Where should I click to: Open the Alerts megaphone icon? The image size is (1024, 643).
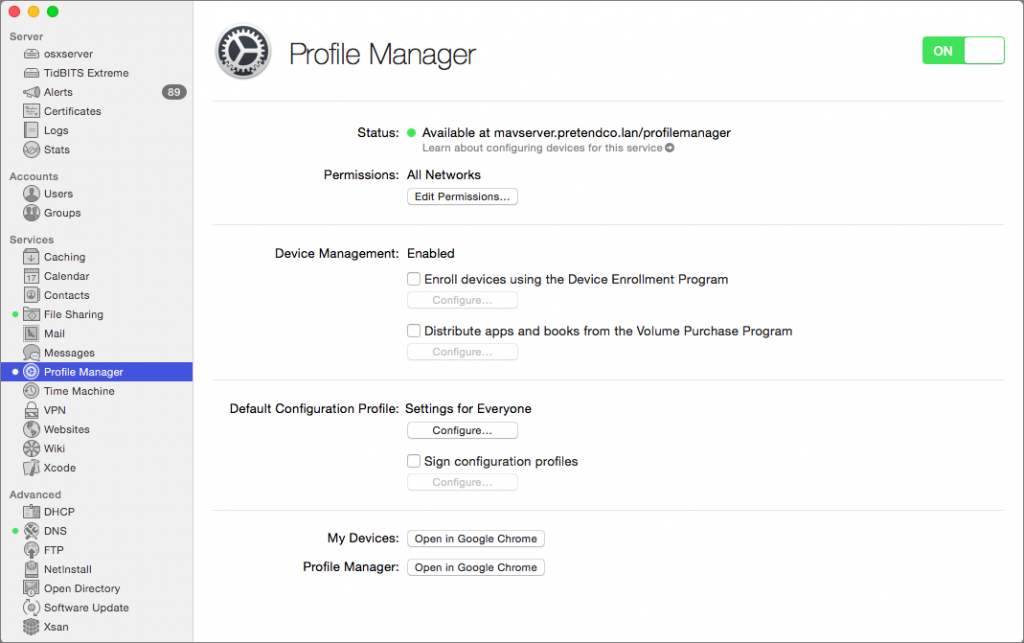pos(31,92)
